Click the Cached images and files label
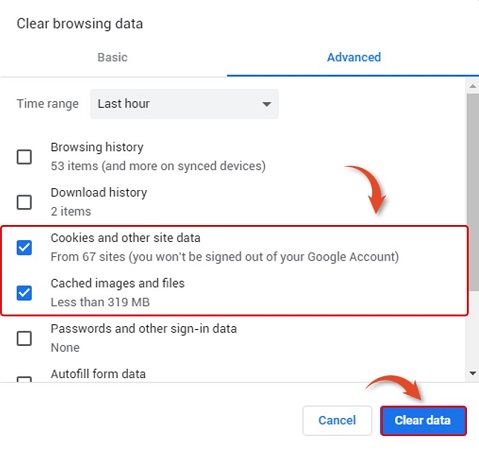479x450 pixels. pyautogui.click(x=118, y=283)
